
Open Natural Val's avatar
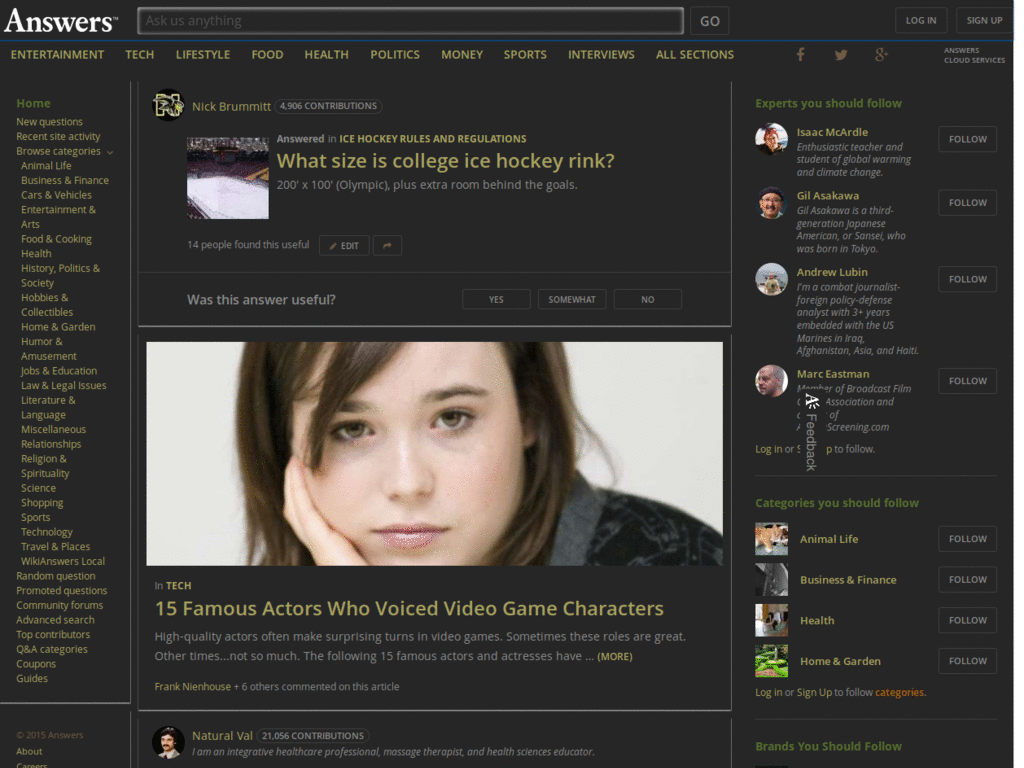[x=168, y=742]
